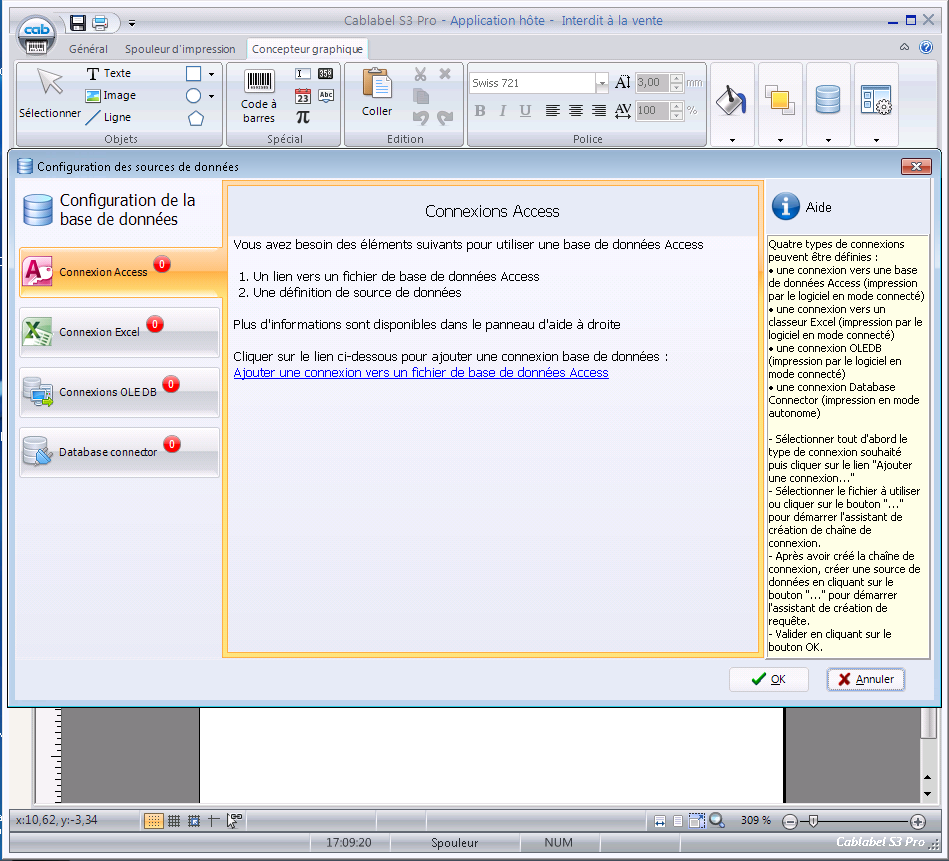The image size is (949, 861).
Task: Delete with the X icon in Edition
Action: click(445, 74)
